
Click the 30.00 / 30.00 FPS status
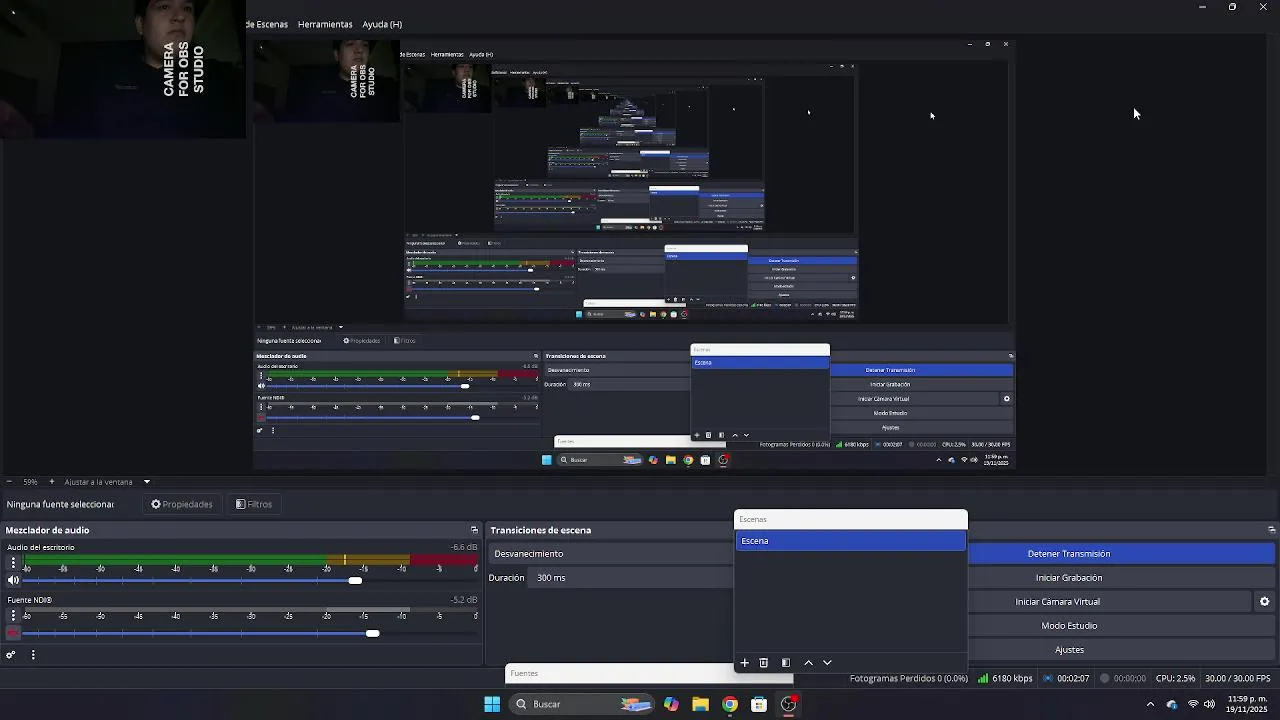click(x=1238, y=678)
